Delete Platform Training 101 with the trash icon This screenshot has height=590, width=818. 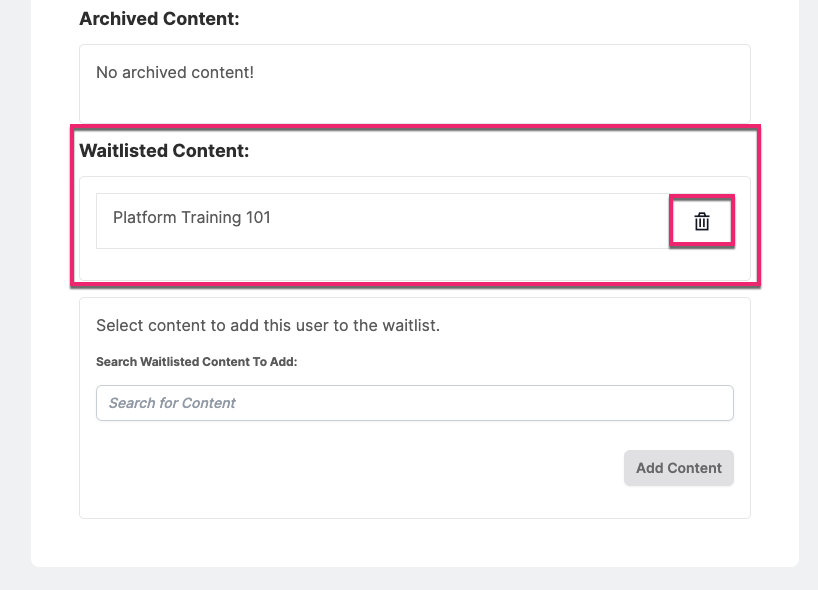click(x=702, y=221)
